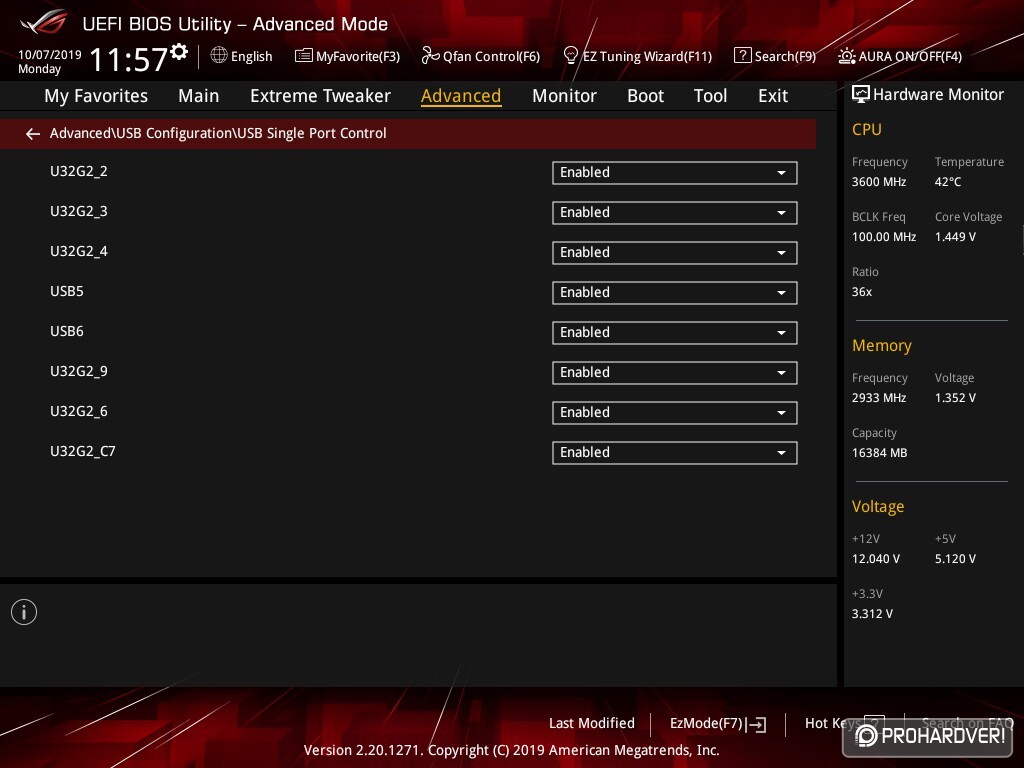Open the USB5 Enabled dropdown

(675, 293)
